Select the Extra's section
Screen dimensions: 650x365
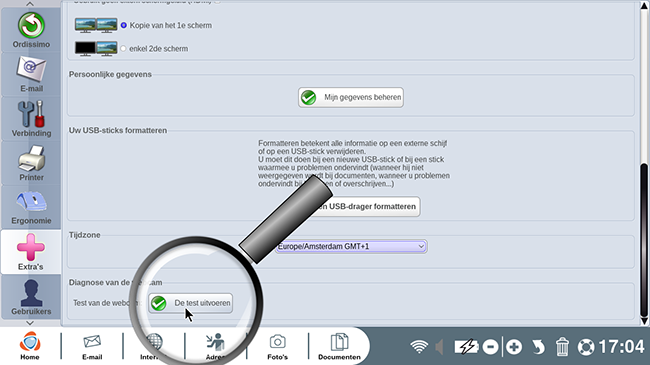coord(31,252)
